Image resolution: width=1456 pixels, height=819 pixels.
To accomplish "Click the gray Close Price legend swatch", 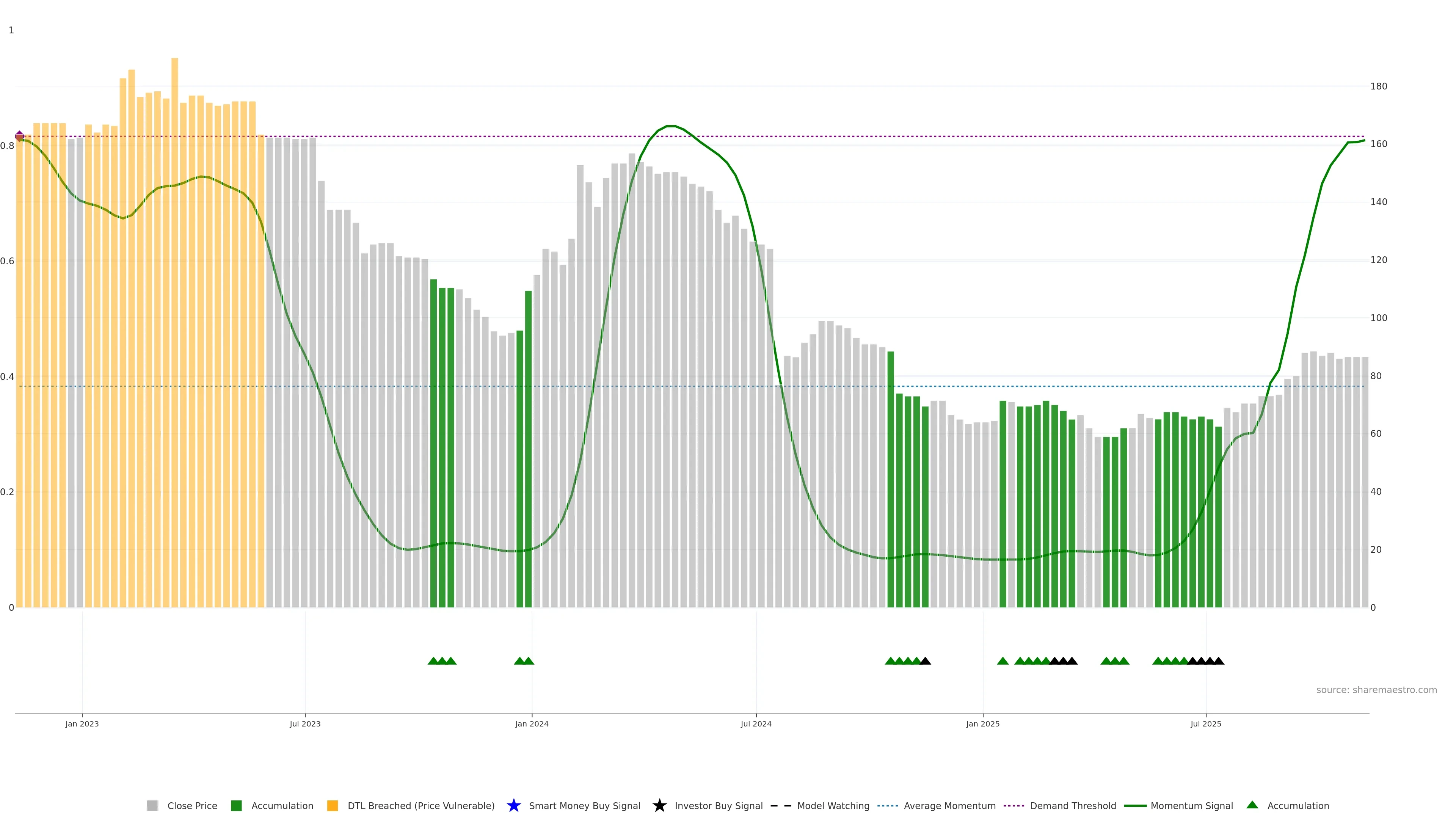I will [x=152, y=805].
